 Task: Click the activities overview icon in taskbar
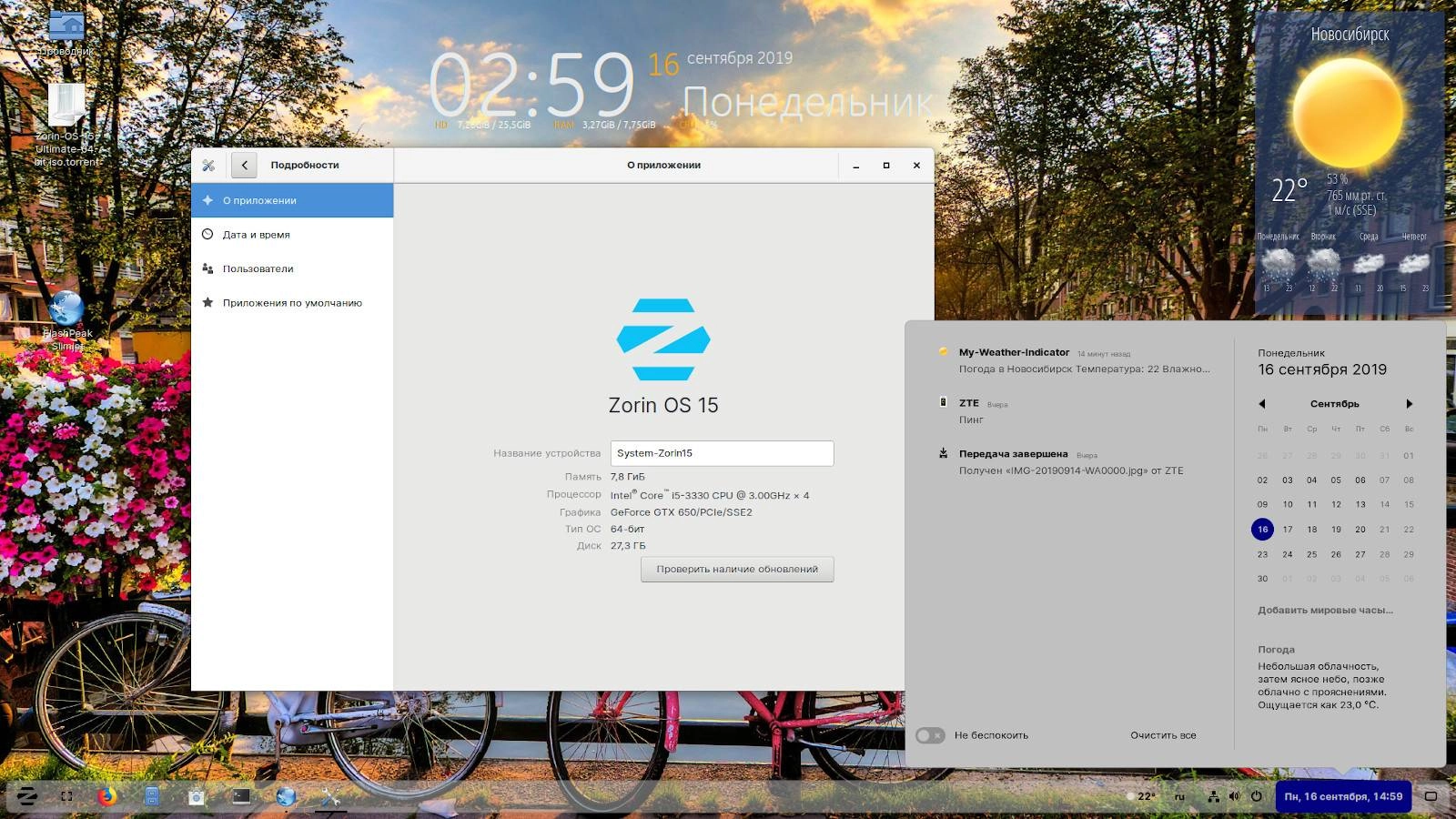66,796
